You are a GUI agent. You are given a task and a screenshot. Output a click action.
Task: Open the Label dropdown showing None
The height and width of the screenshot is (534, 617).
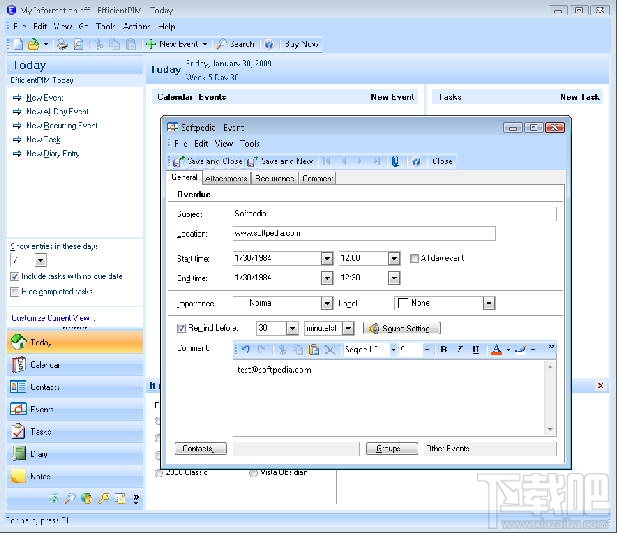489,303
